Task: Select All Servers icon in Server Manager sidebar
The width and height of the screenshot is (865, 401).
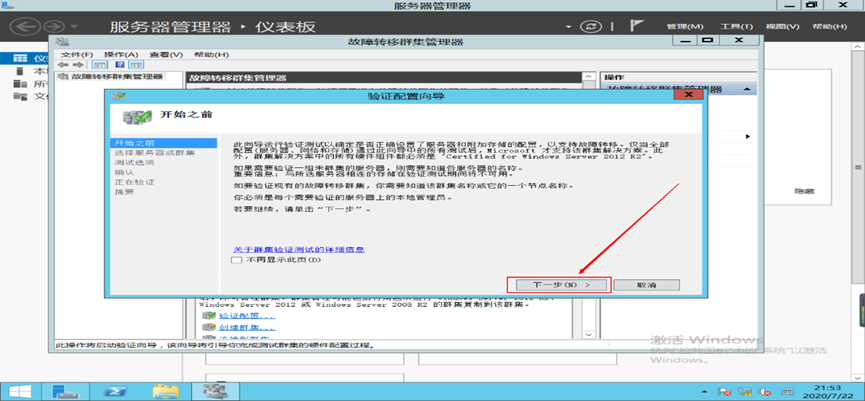Action: pos(20,84)
